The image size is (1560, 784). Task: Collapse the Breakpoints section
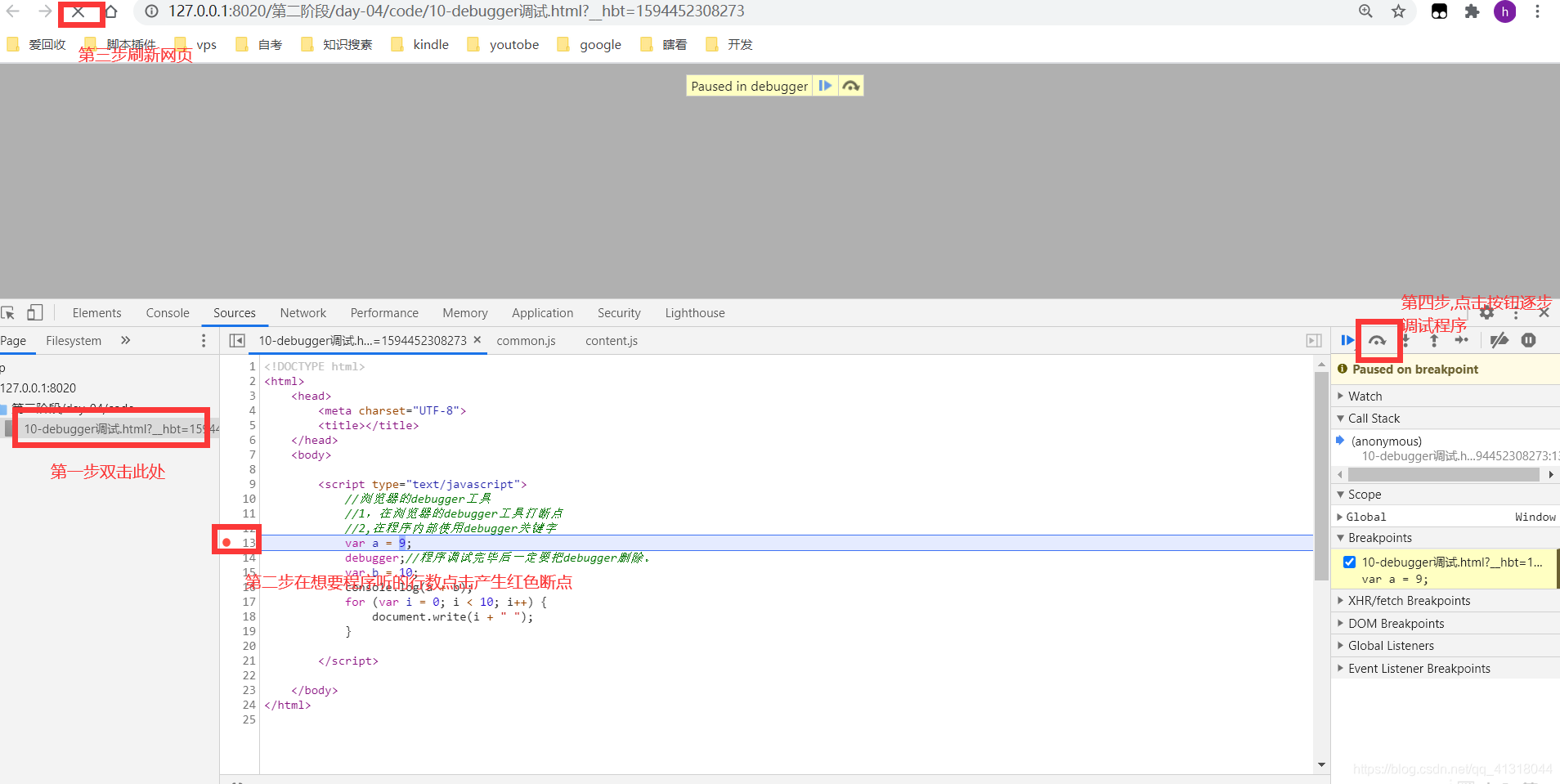[x=1446, y=537]
